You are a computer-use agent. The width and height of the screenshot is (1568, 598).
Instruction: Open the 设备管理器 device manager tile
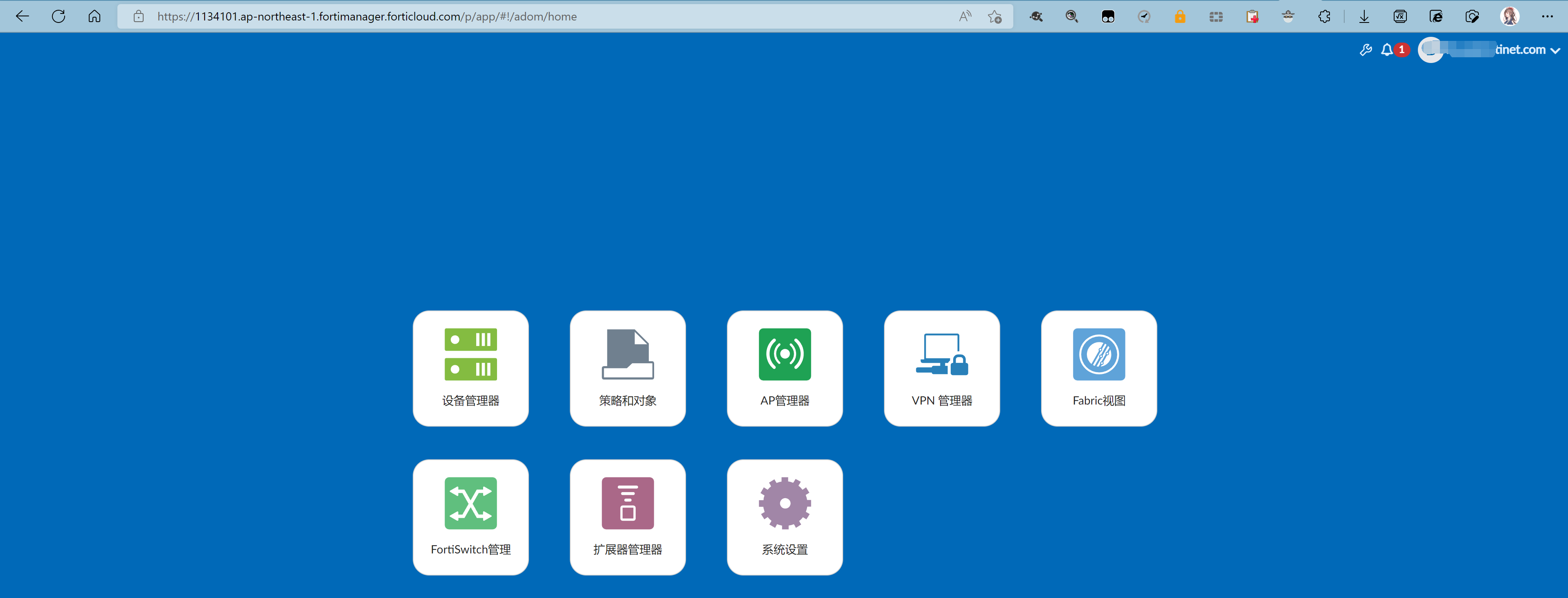470,368
